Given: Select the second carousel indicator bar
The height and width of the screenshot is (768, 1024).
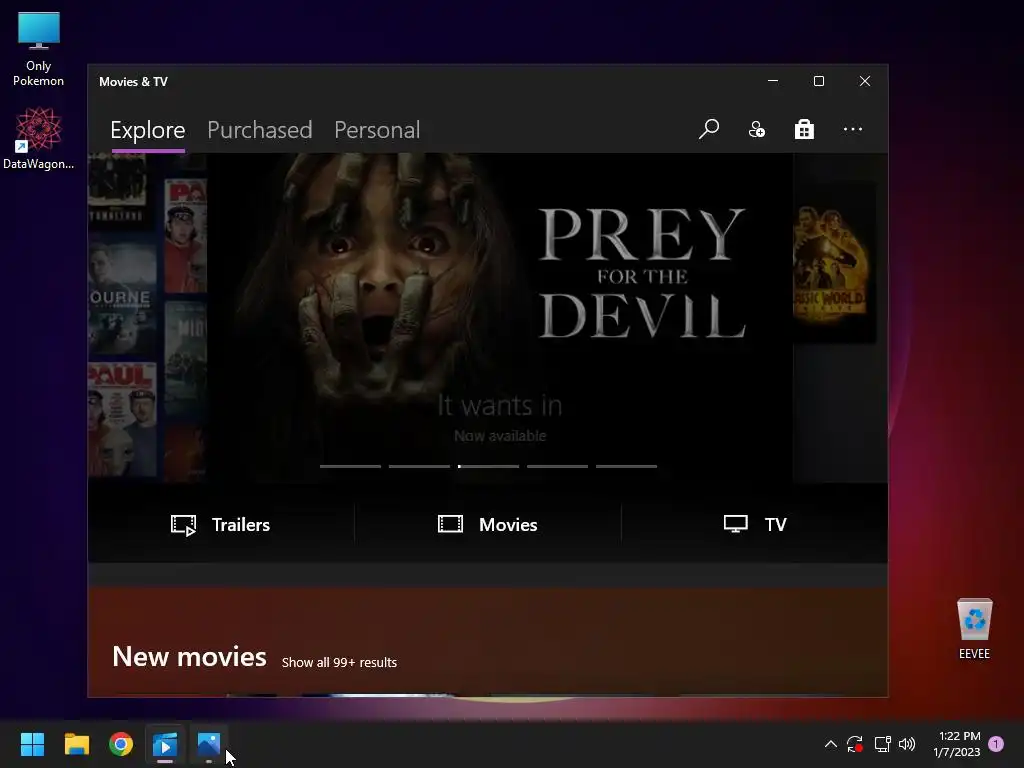Looking at the screenshot, I should 419,466.
